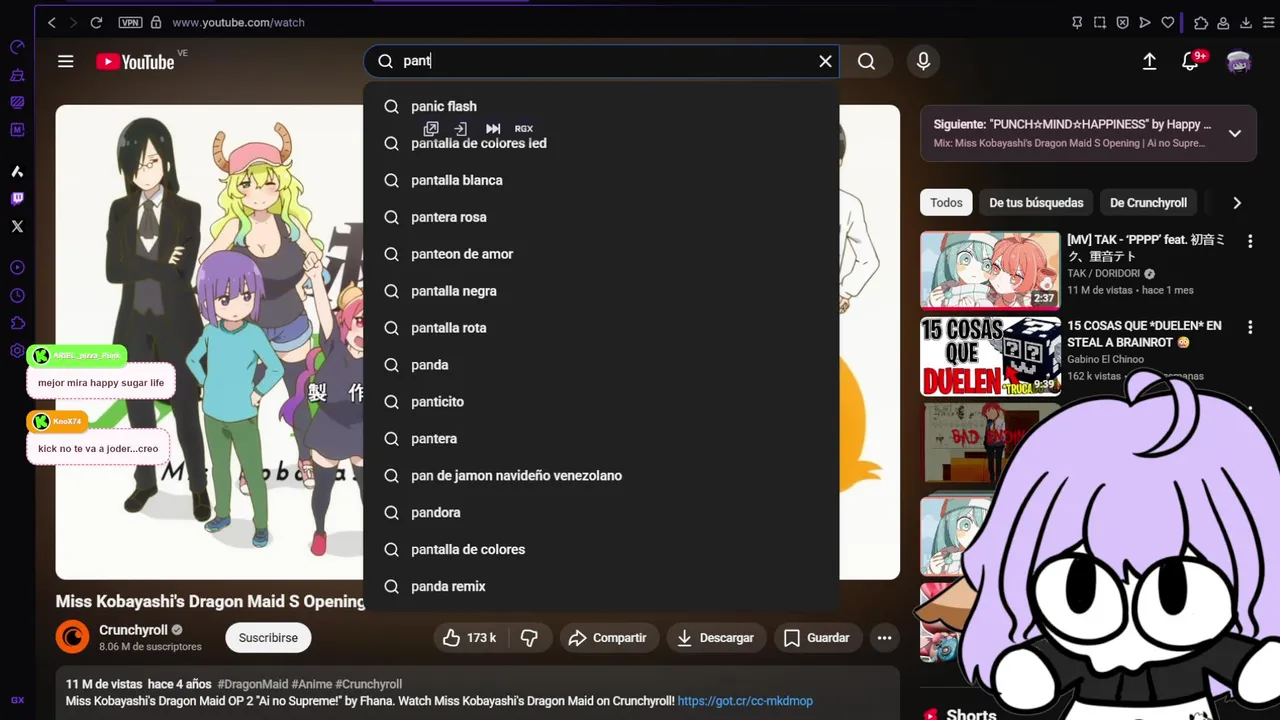Open '15 COSAS QUE DUELEN' video thumbnail
The image size is (1280, 720).
click(990, 356)
